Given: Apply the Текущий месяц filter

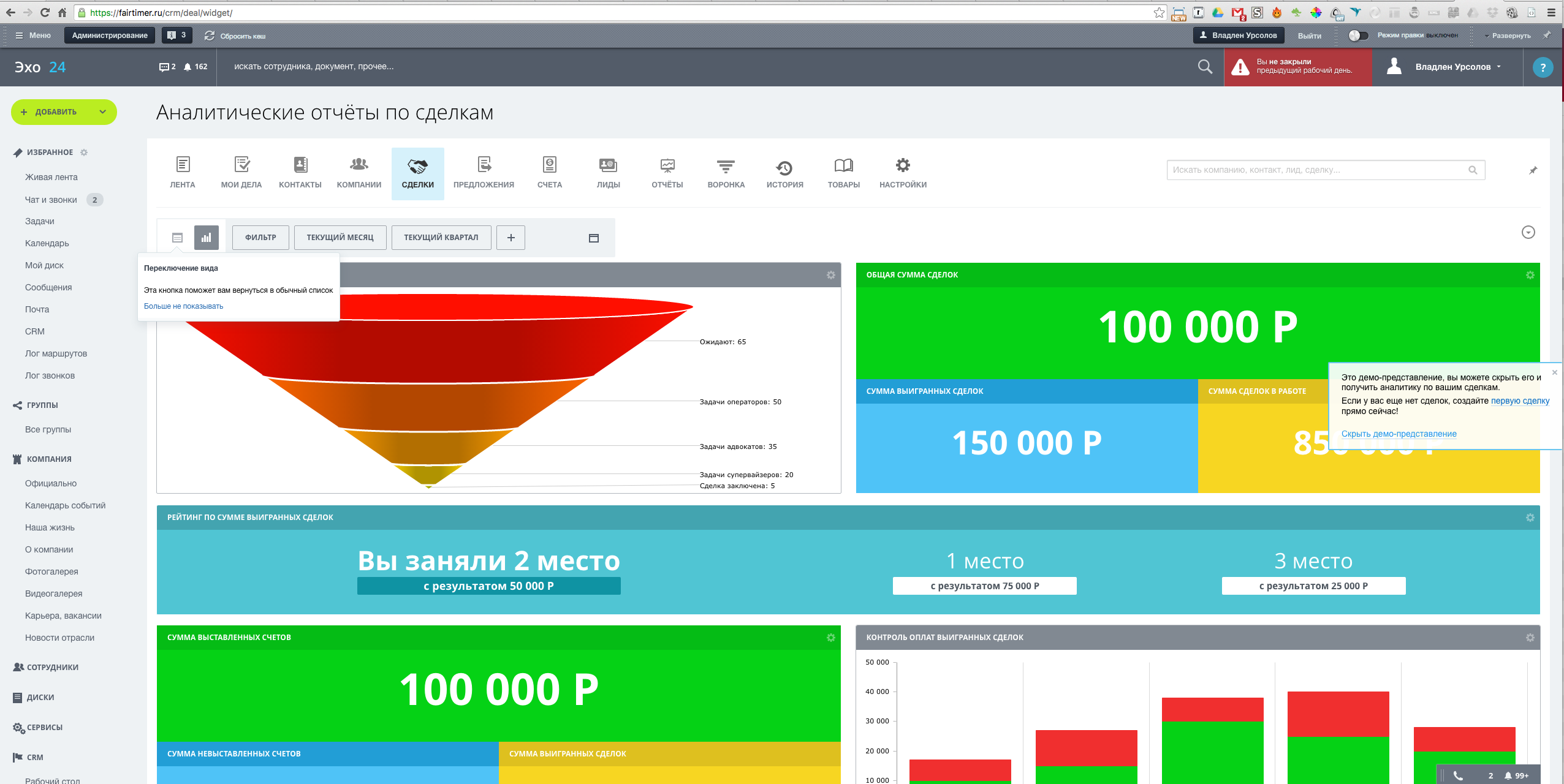Looking at the screenshot, I should tap(340, 238).
